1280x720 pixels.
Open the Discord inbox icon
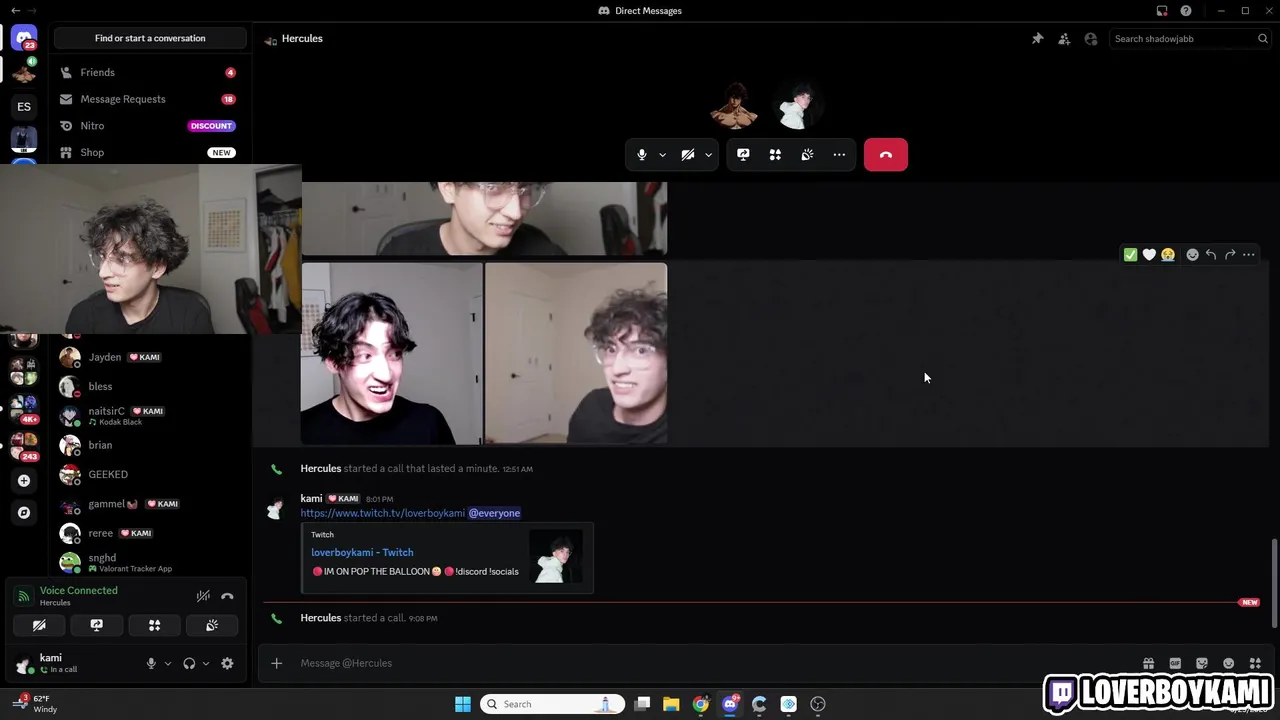pos(1162,11)
